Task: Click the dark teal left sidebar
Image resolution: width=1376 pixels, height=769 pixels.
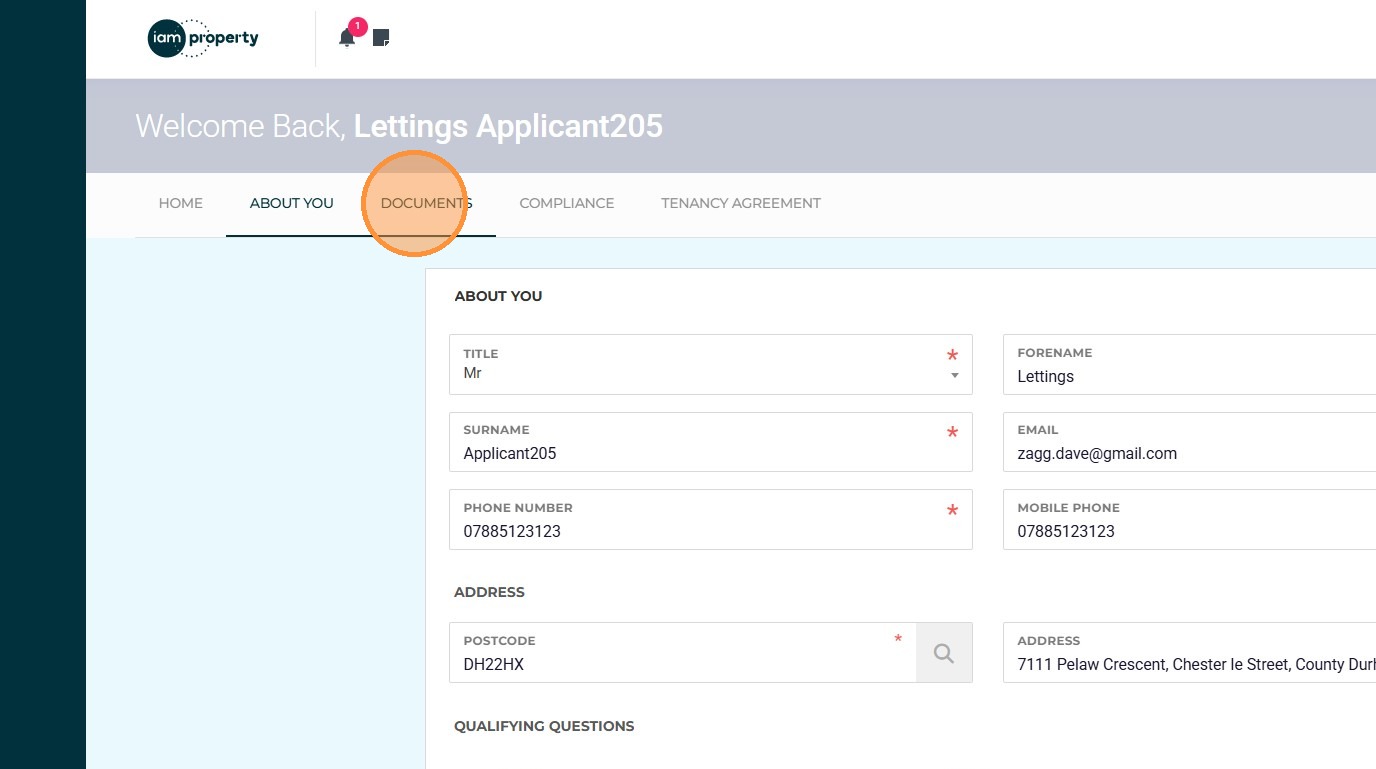Action: tap(43, 400)
